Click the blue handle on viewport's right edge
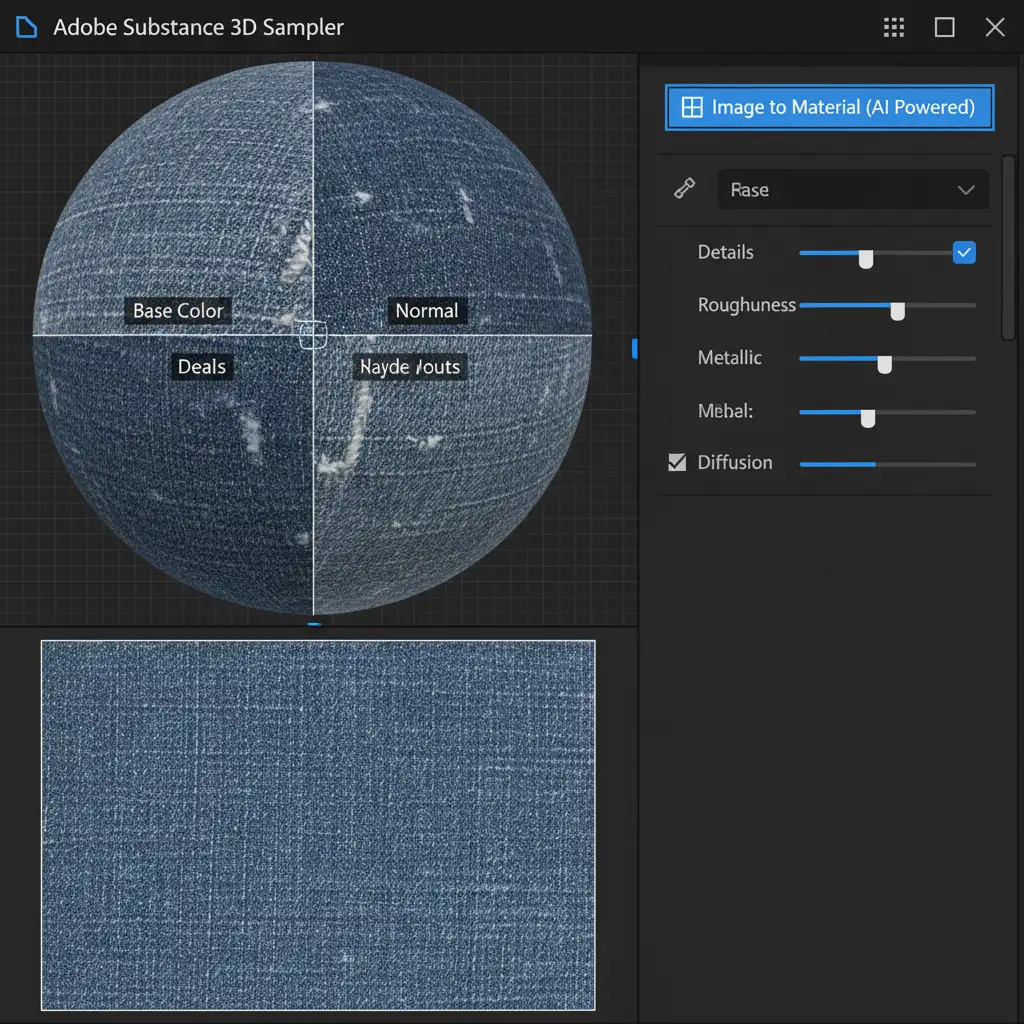1024x1024 pixels. 634,347
